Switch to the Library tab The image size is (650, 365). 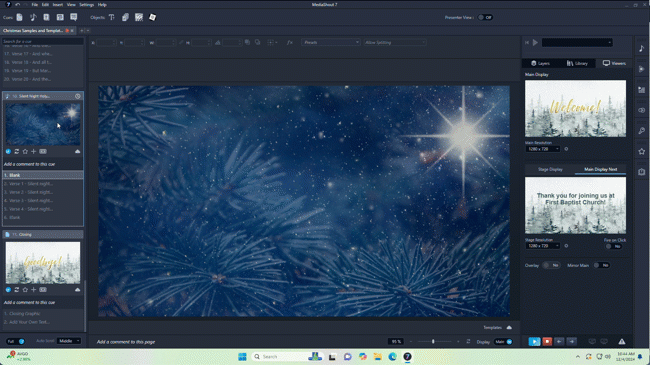[577, 63]
